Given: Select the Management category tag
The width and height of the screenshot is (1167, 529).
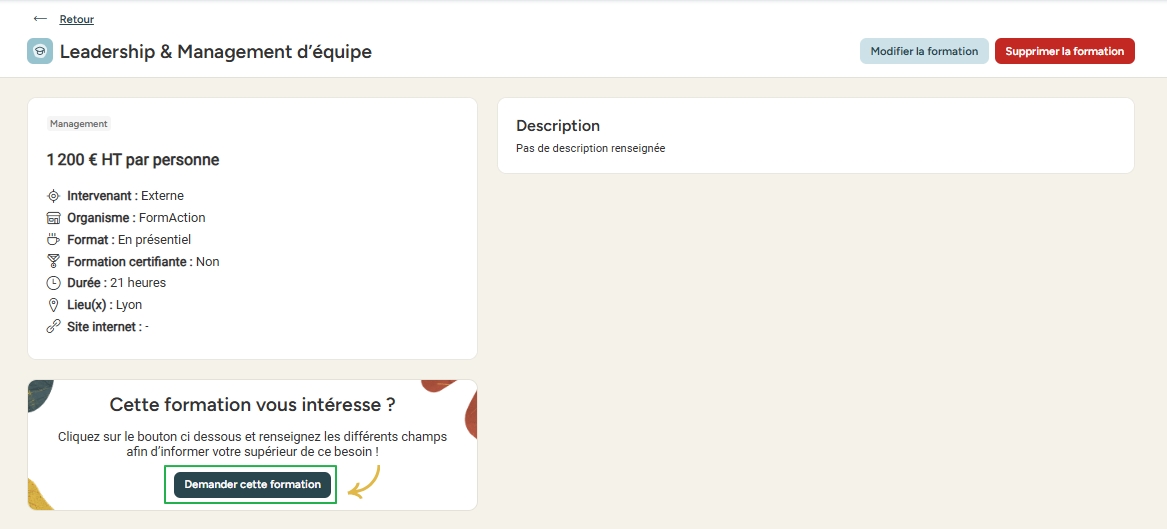Looking at the screenshot, I should [79, 124].
